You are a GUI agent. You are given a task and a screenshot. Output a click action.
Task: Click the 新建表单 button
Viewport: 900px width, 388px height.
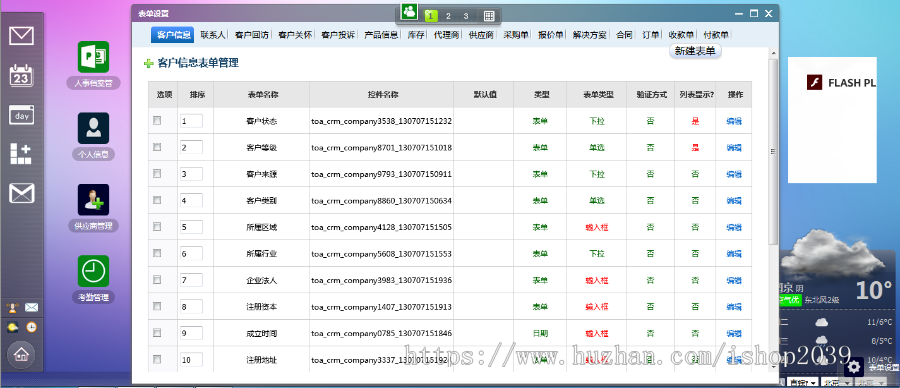tap(695, 51)
